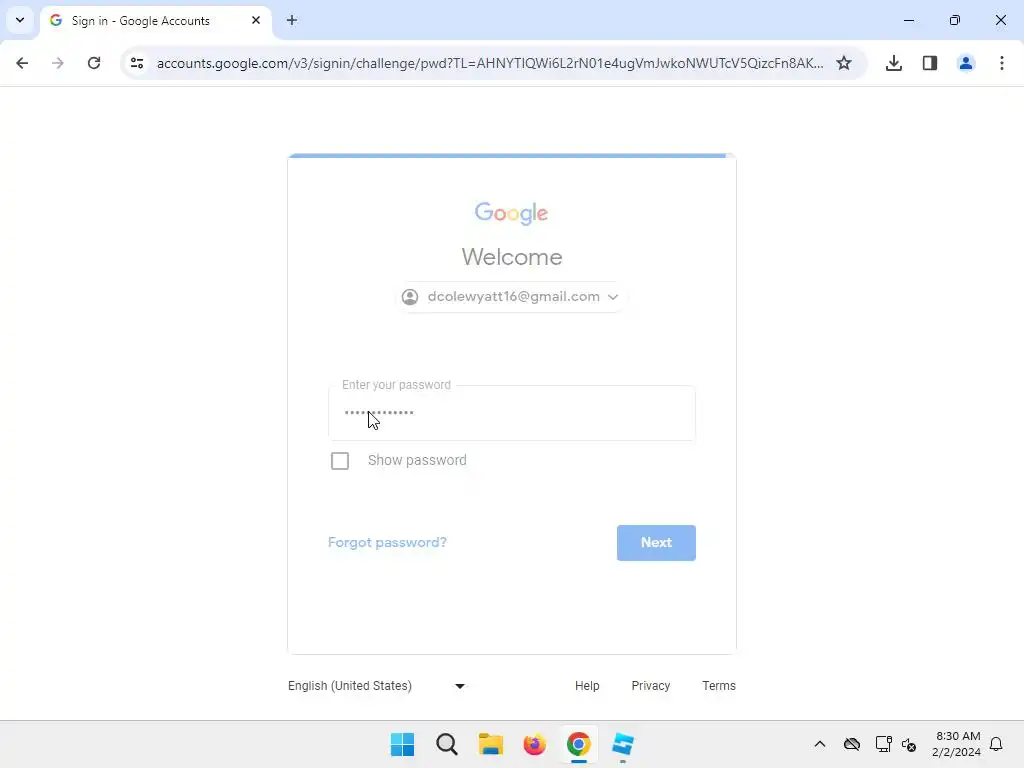Open the Terms link

[719, 686]
